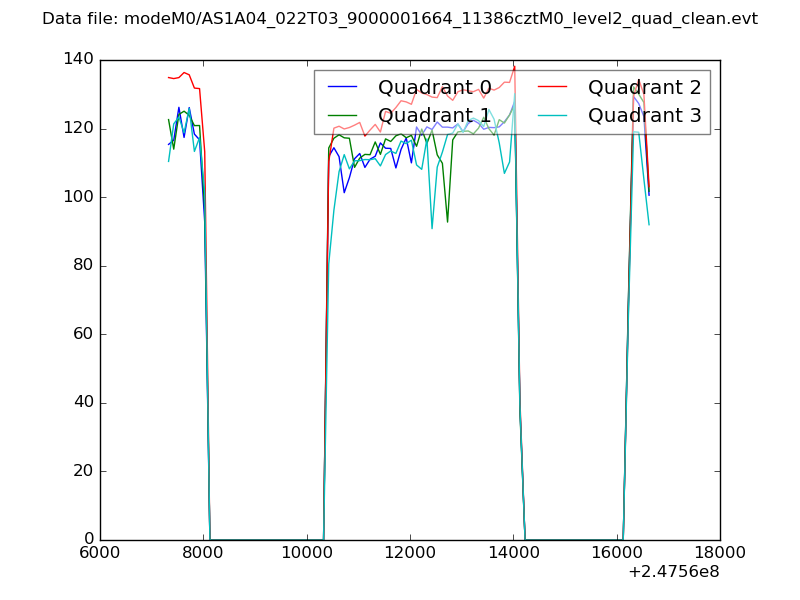The height and width of the screenshot is (600, 800).
Task: Click the cyan Quadrant 3 legend line
Action: coord(553,116)
